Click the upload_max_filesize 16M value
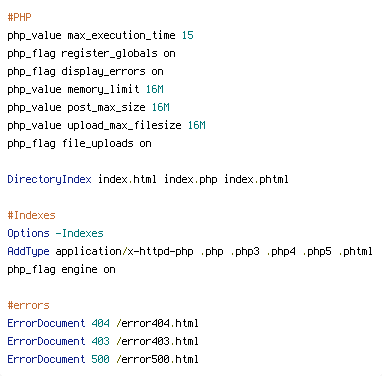Screen dimensions: 382x376 [x=197, y=125]
